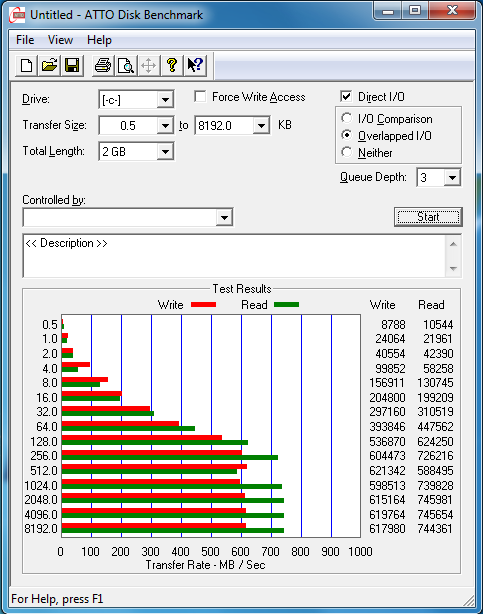
Task: Click the yellow question mark About icon
Action: click(172, 65)
